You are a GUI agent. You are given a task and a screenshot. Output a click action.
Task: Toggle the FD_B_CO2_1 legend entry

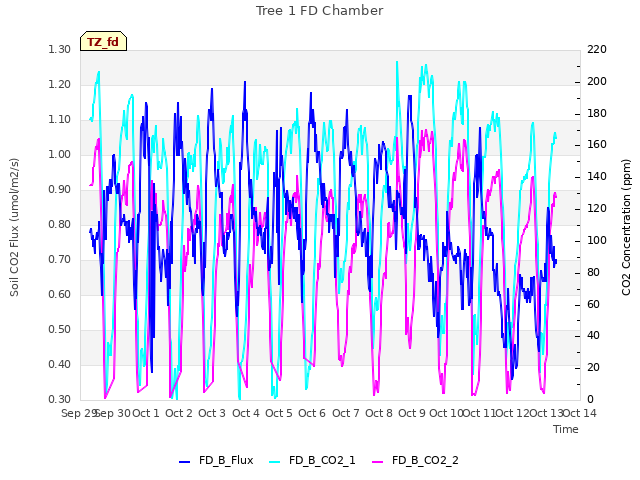(313, 460)
